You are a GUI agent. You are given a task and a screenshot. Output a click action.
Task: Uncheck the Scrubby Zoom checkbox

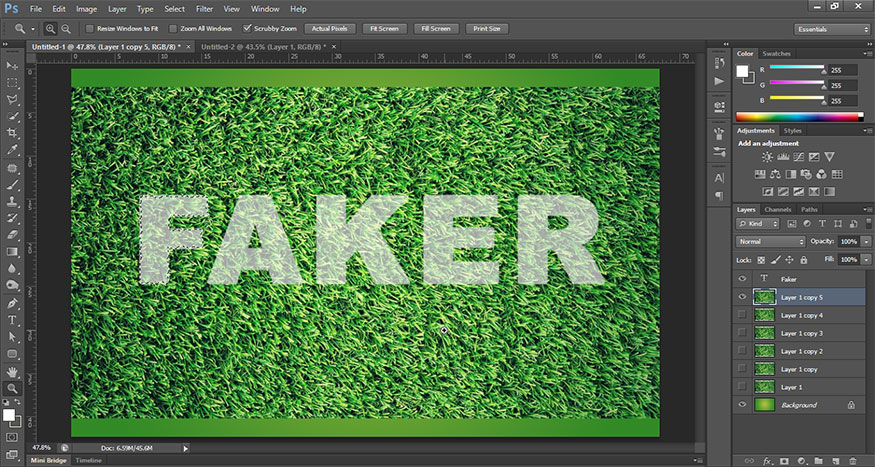[x=247, y=28]
